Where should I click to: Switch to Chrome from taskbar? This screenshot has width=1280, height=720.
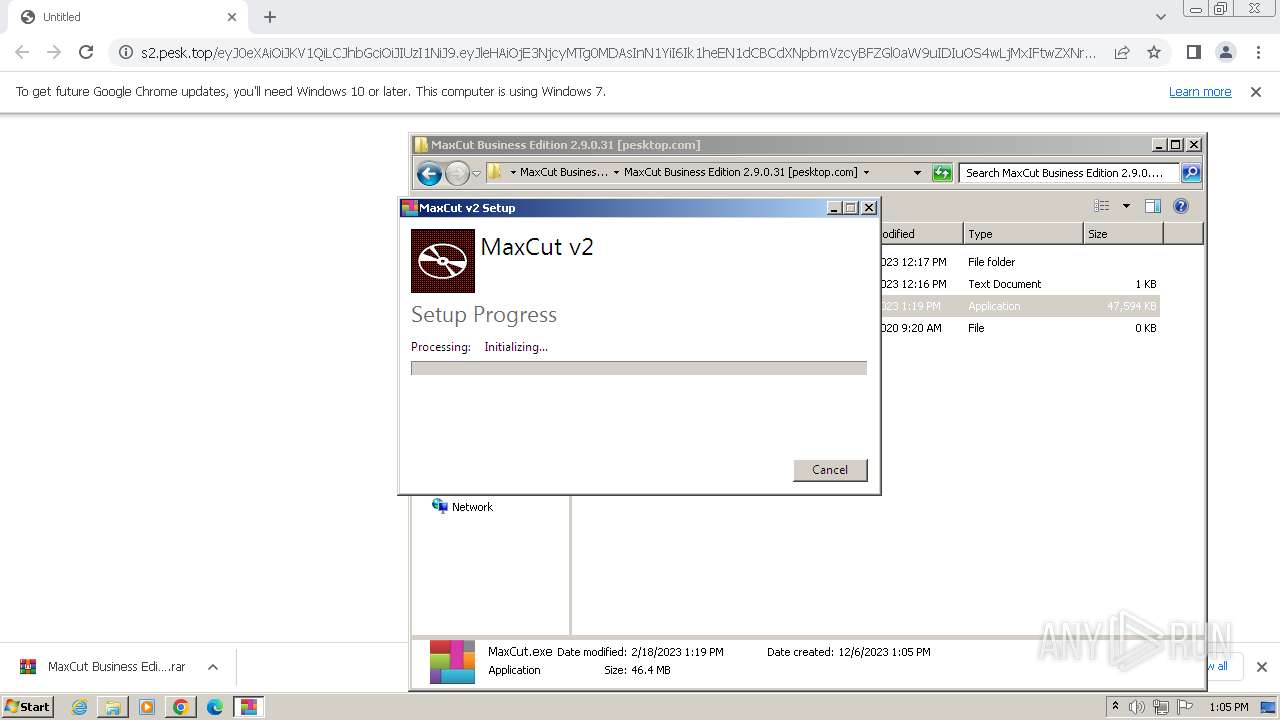tap(181, 707)
